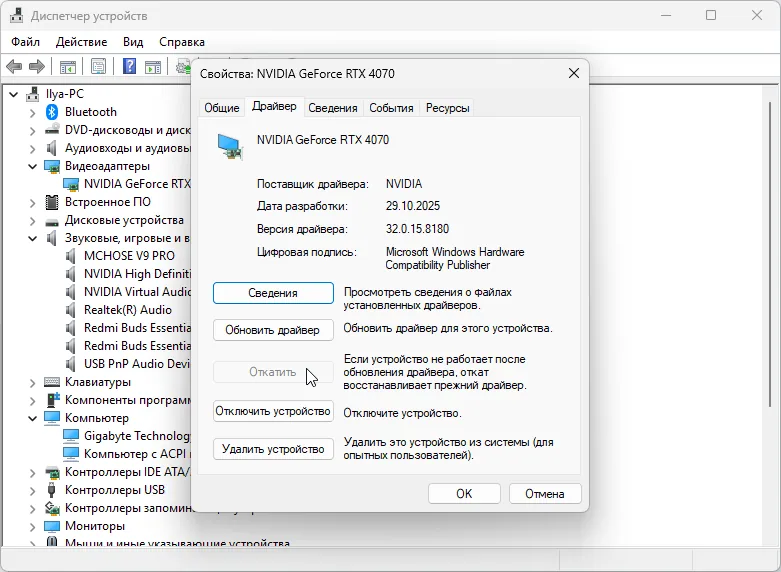The height and width of the screenshot is (572, 781).
Task: Click the Device Manager title bar icon
Action: [x=16, y=15]
